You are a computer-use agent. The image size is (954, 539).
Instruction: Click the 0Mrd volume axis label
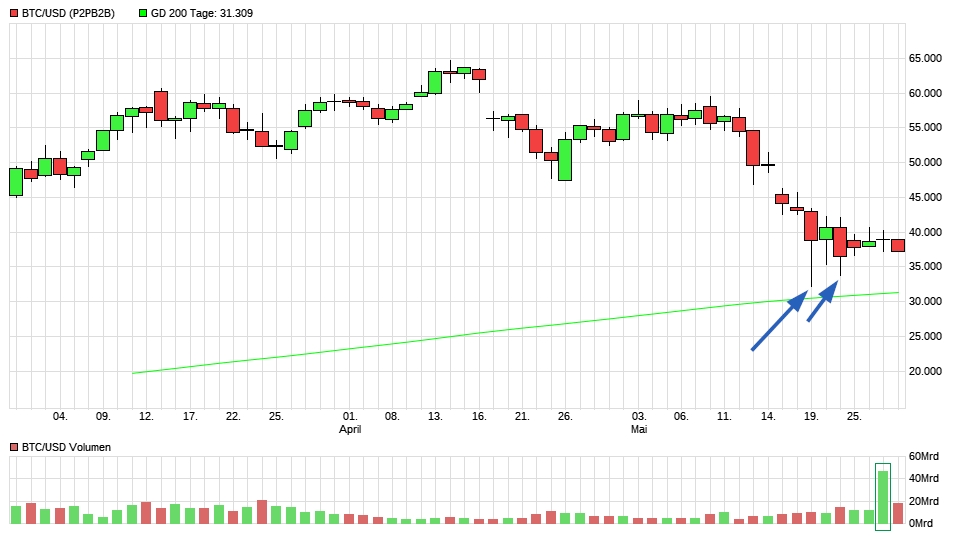tap(921, 523)
